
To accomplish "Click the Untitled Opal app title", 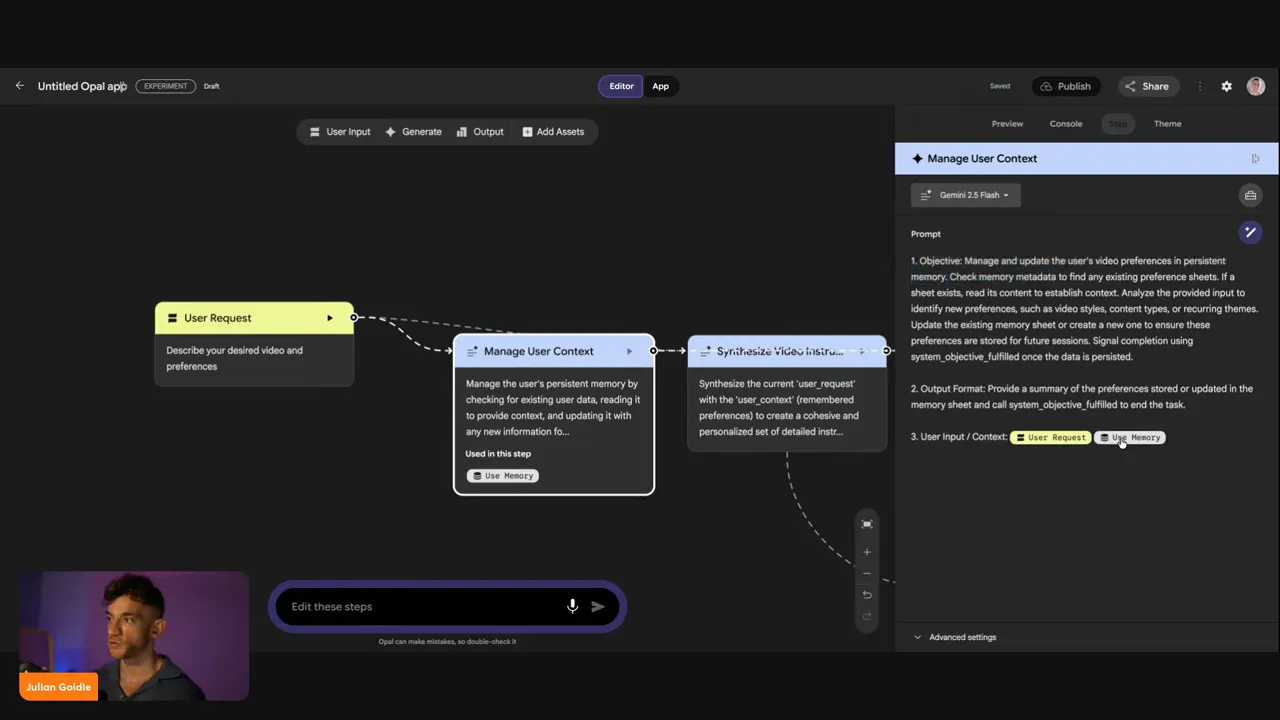I will pos(82,86).
